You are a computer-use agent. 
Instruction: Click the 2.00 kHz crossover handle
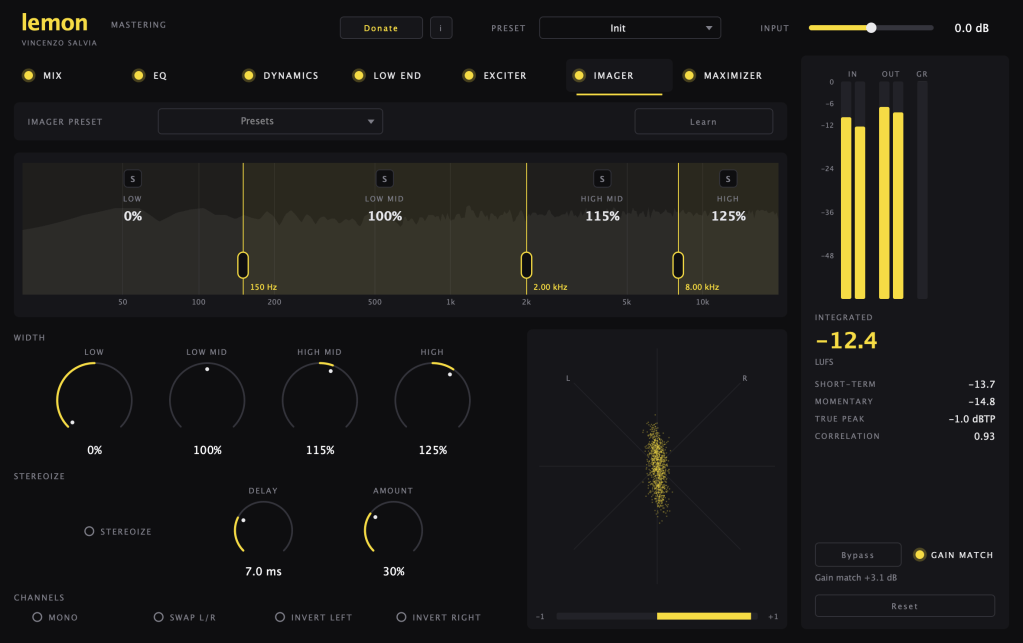pos(527,265)
